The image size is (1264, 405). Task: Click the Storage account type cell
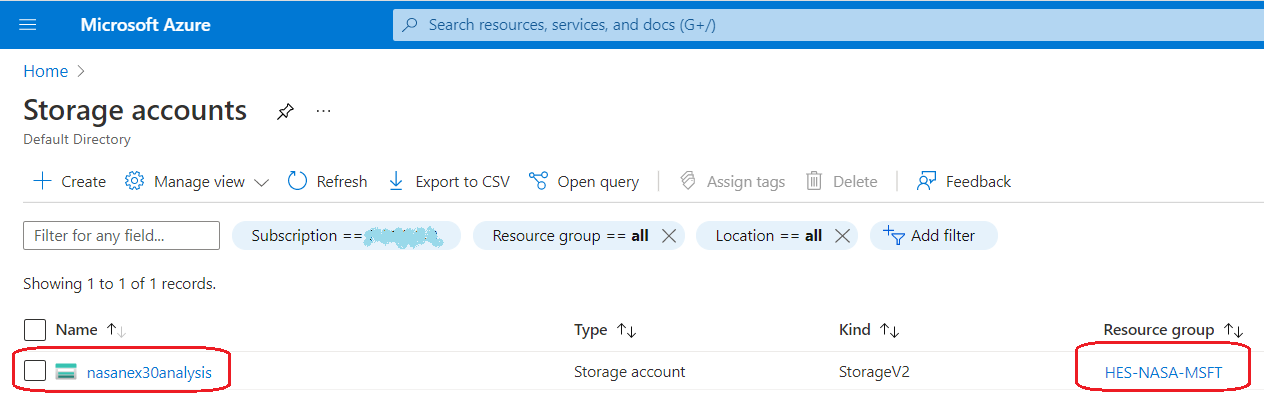(630, 372)
